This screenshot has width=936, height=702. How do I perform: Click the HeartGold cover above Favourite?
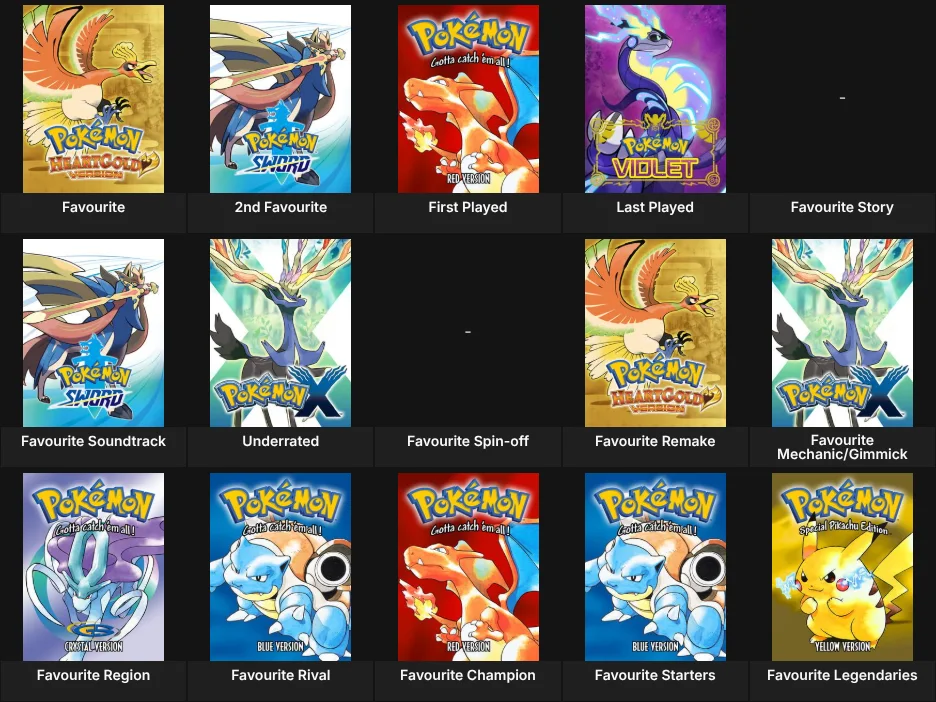click(x=93, y=99)
